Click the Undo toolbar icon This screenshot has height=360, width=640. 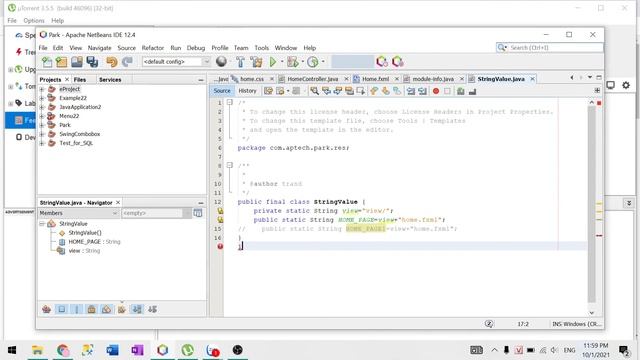tap(111, 62)
